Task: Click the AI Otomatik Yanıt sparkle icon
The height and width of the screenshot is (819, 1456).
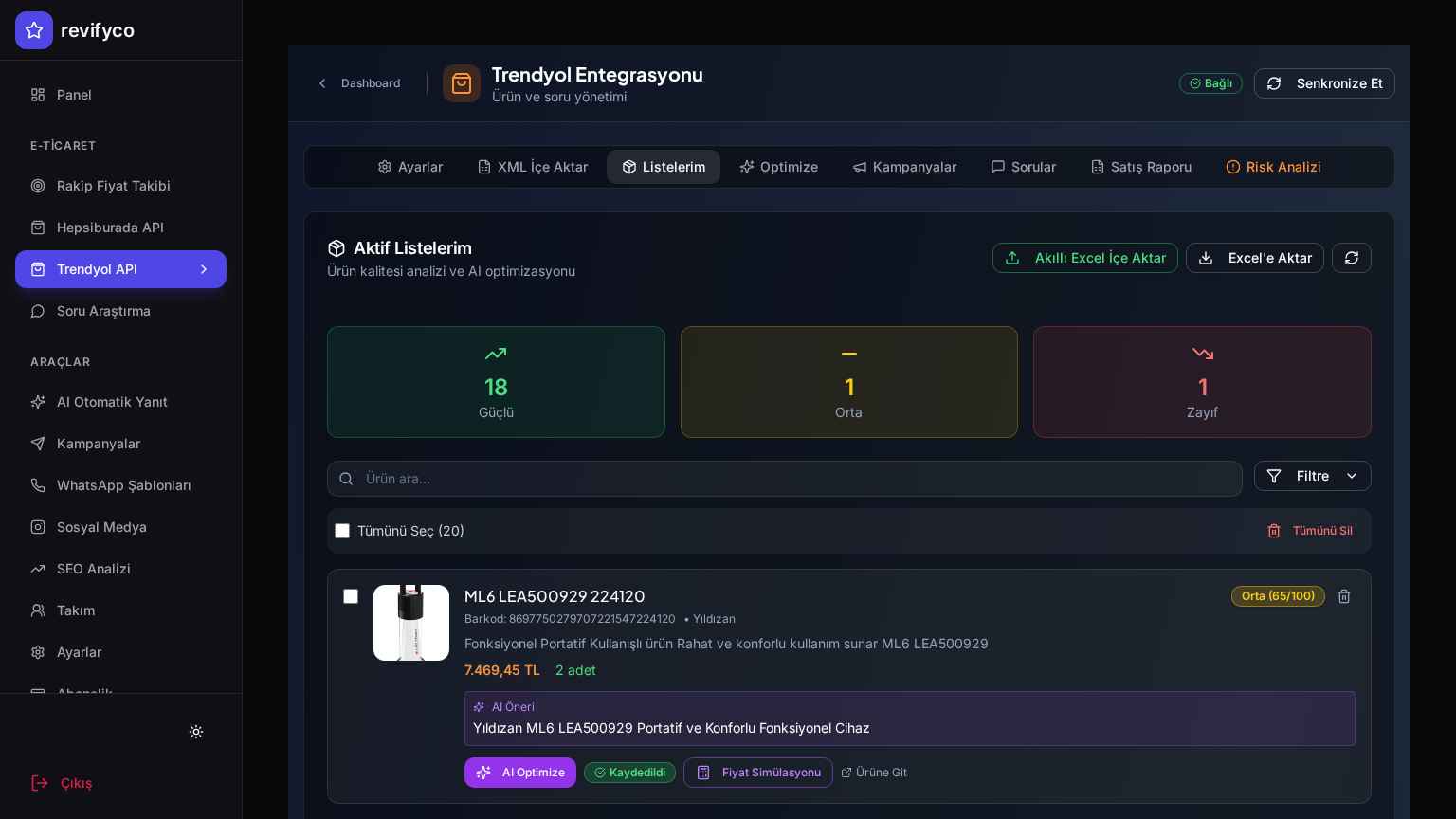Action: [x=38, y=402]
